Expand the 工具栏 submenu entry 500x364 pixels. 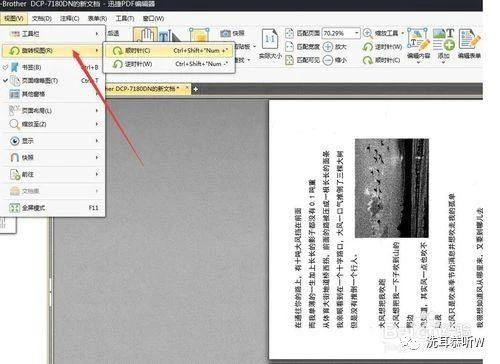(x=53, y=34)
